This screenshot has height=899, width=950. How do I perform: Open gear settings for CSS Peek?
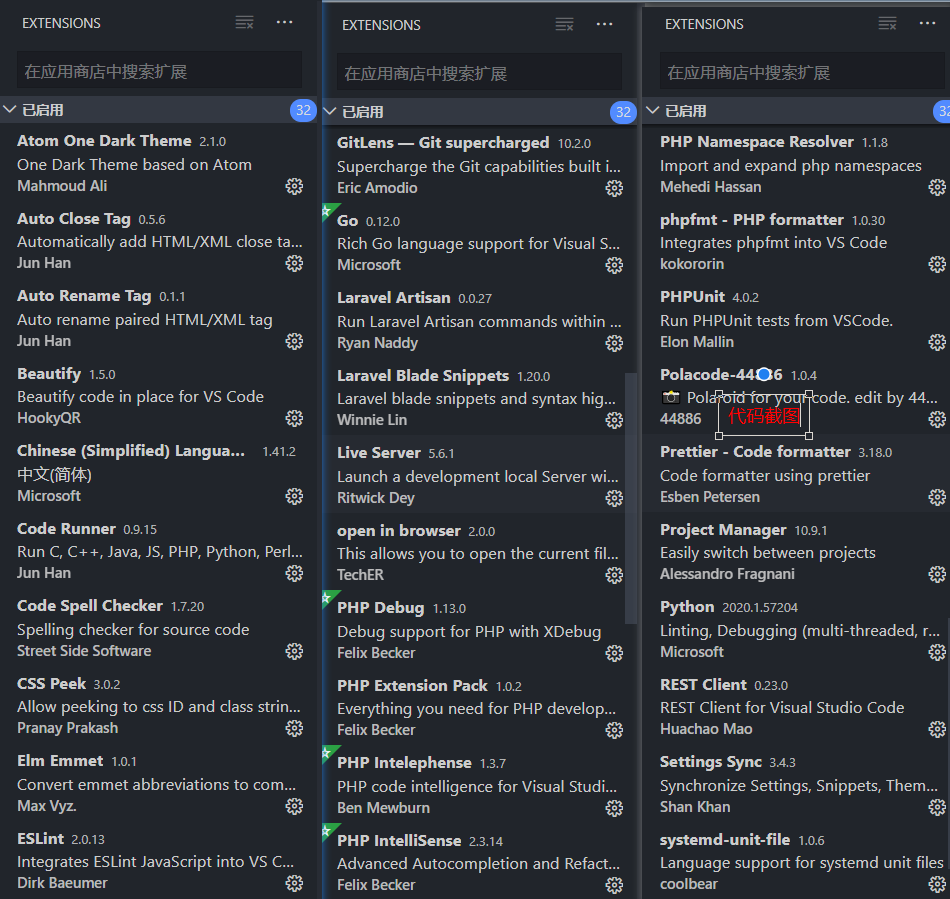[294, 728]
